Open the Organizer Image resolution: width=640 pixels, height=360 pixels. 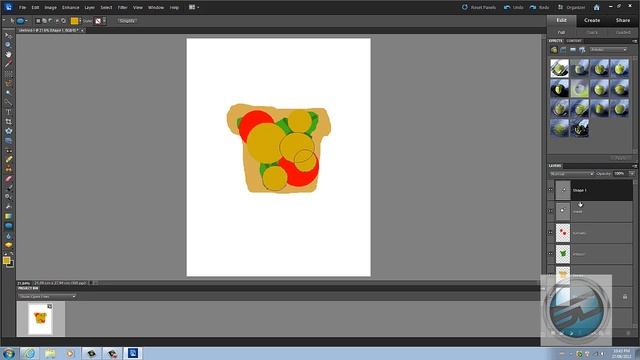click(571, 7)
